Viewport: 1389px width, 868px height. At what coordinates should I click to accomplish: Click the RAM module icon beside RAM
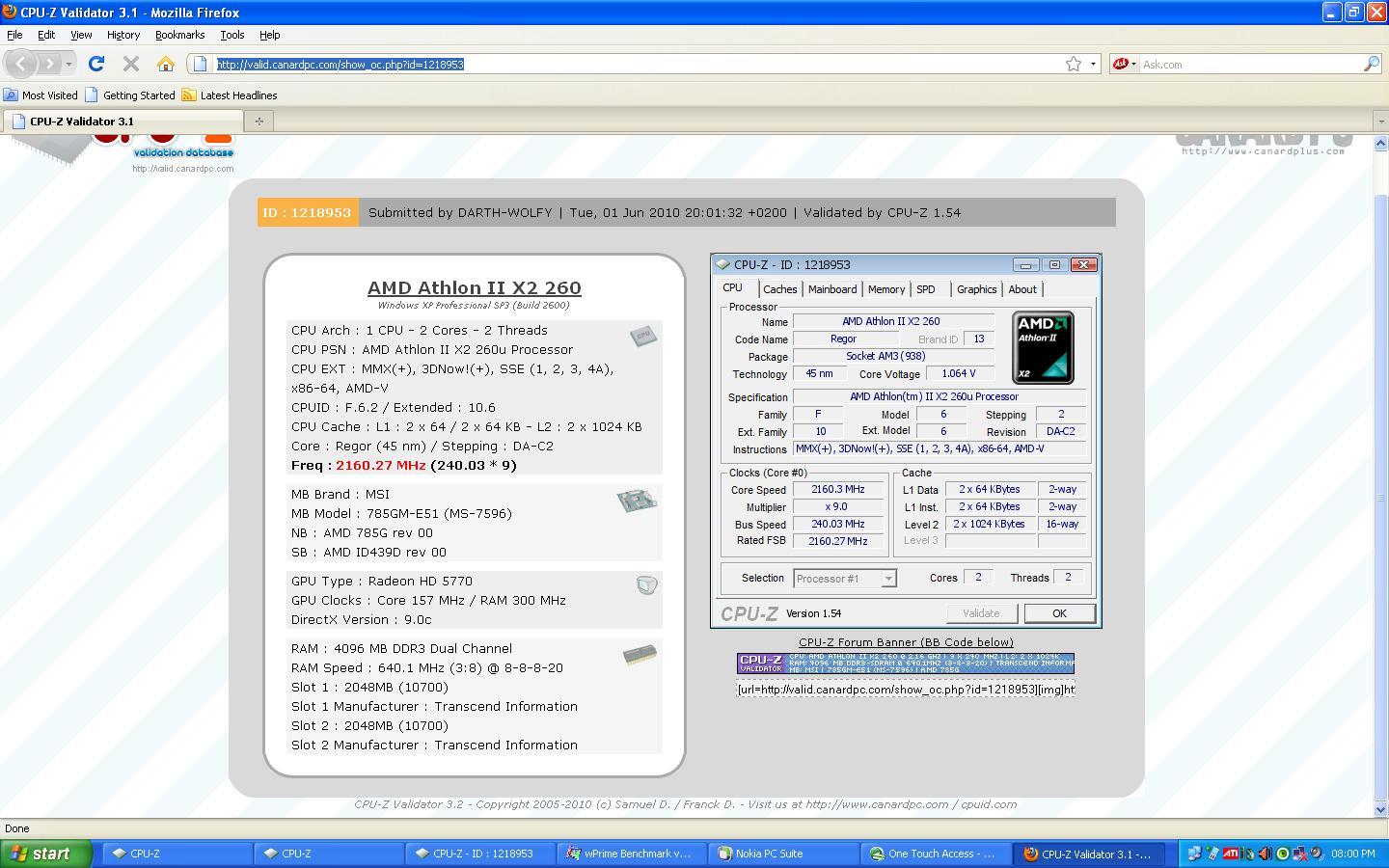coord(640,656)
